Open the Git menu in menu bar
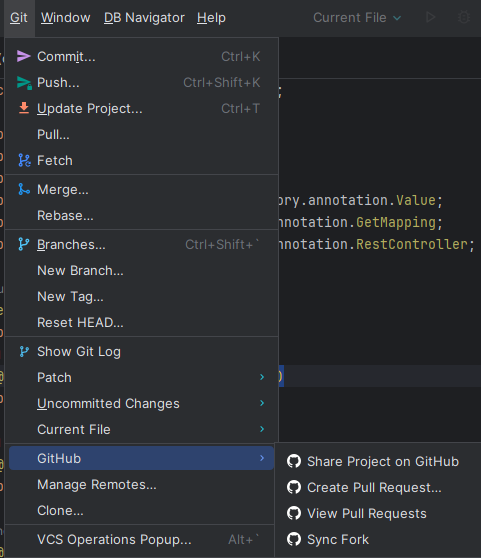This screenshot has height=558, width=481. (19, 17)
